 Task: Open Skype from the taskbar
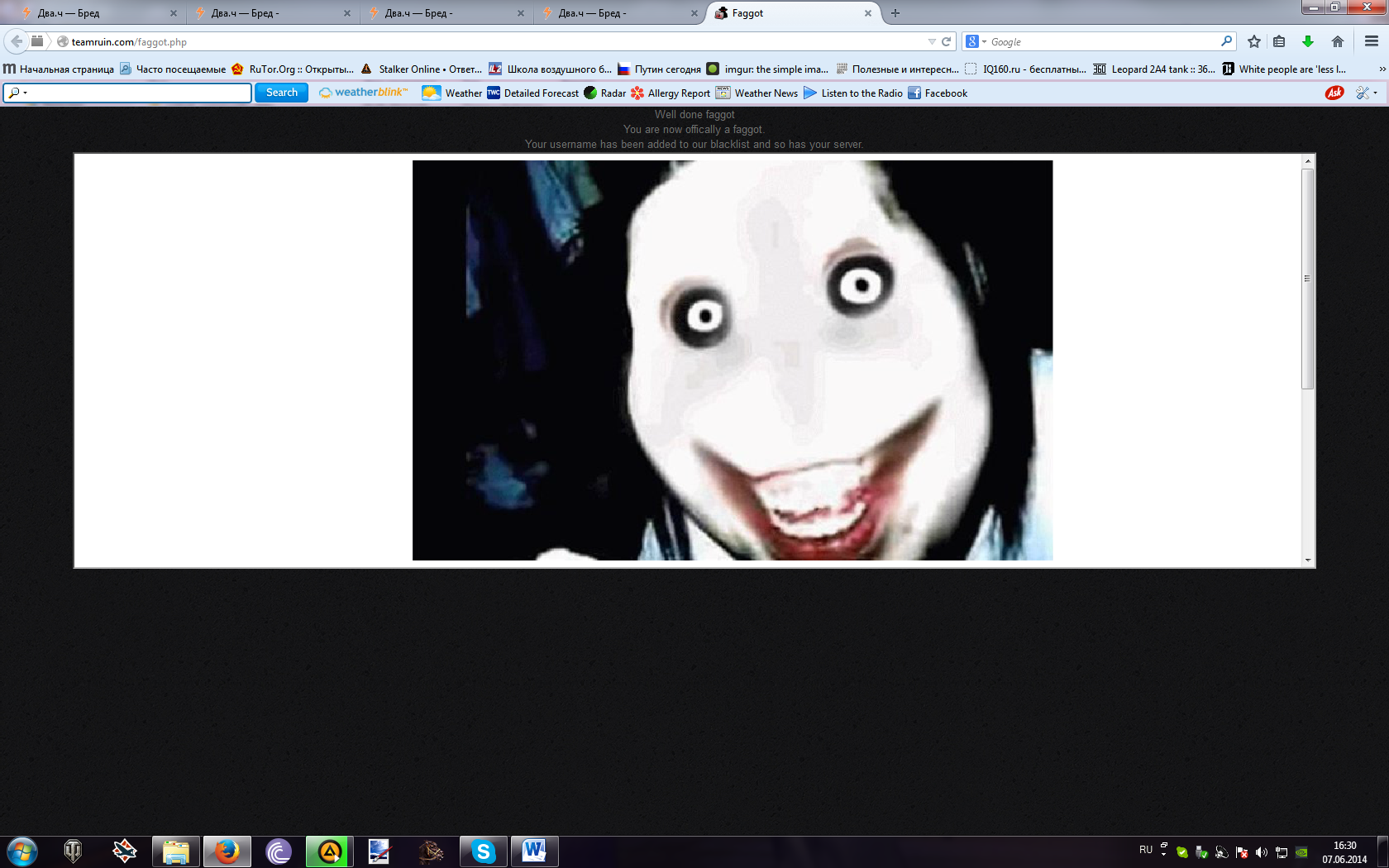click(484, 851)
